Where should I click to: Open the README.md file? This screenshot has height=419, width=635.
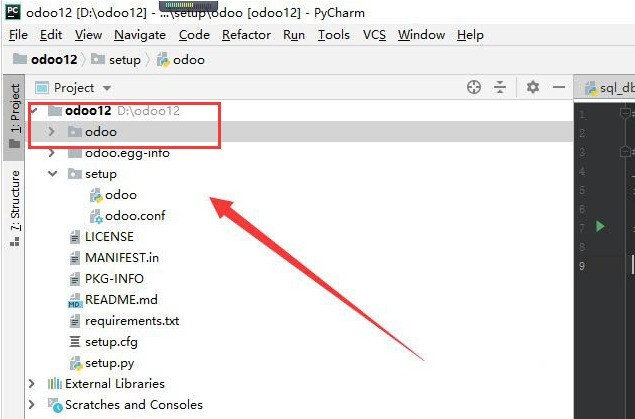pos(120,300)
